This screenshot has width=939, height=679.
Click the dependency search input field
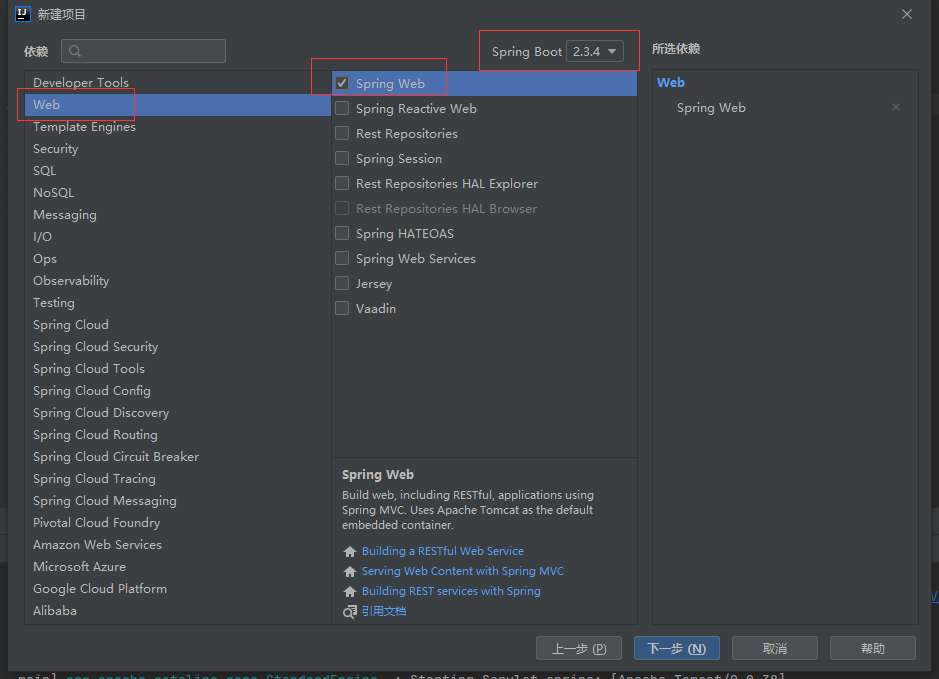pos(143,51)
